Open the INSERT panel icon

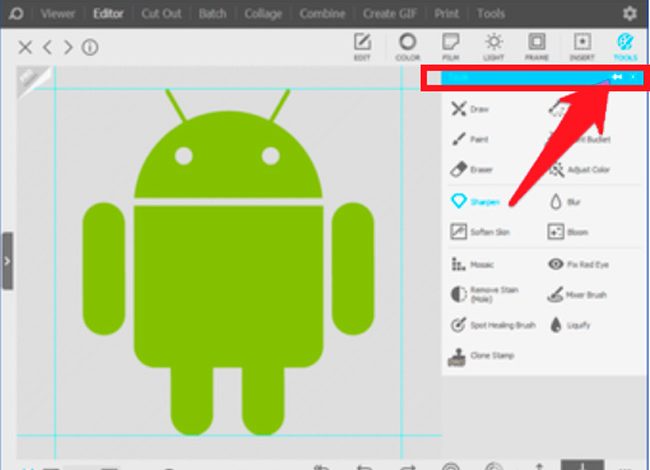582,46
